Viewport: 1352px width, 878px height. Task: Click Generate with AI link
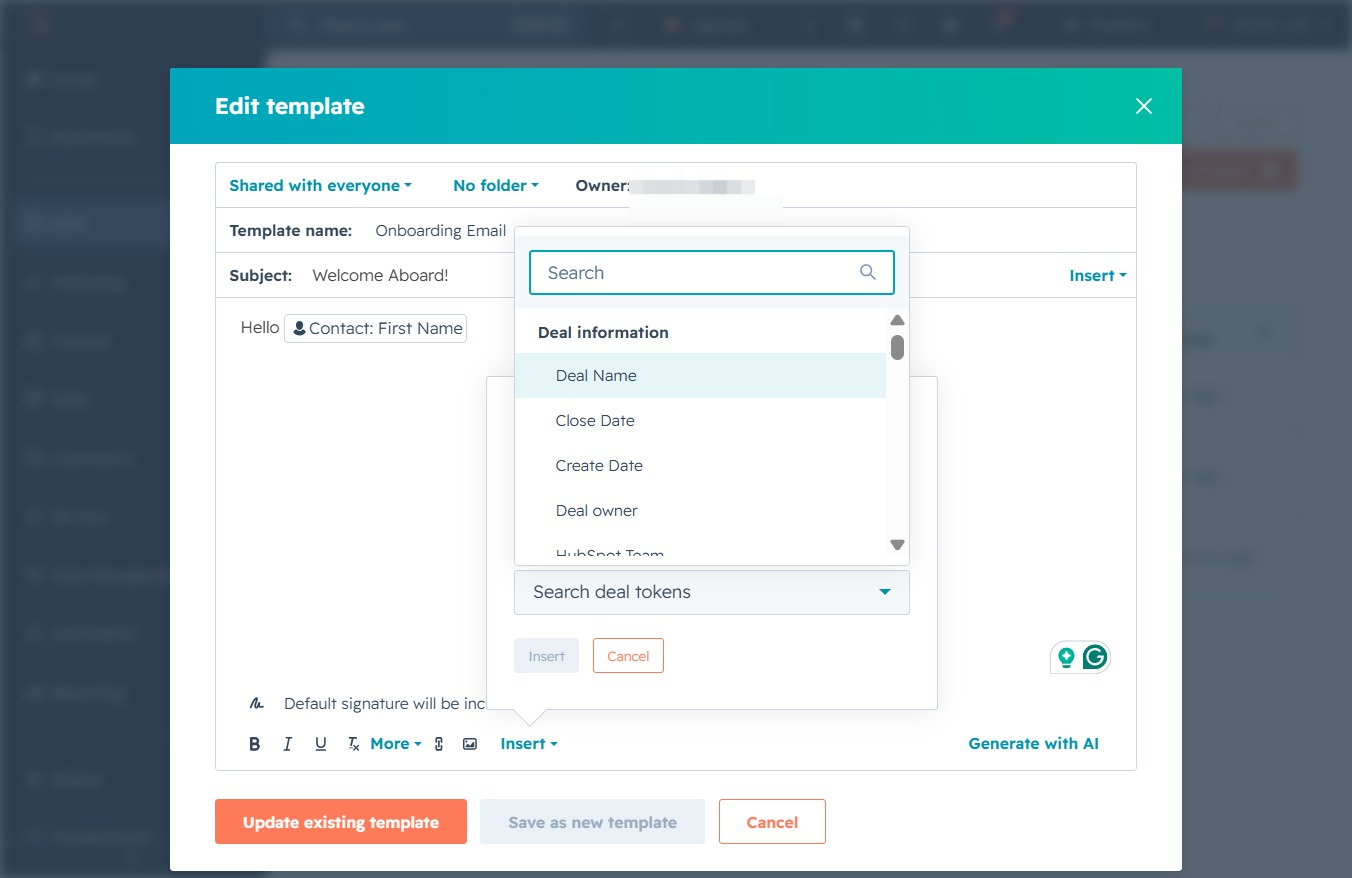[1034, 744]
